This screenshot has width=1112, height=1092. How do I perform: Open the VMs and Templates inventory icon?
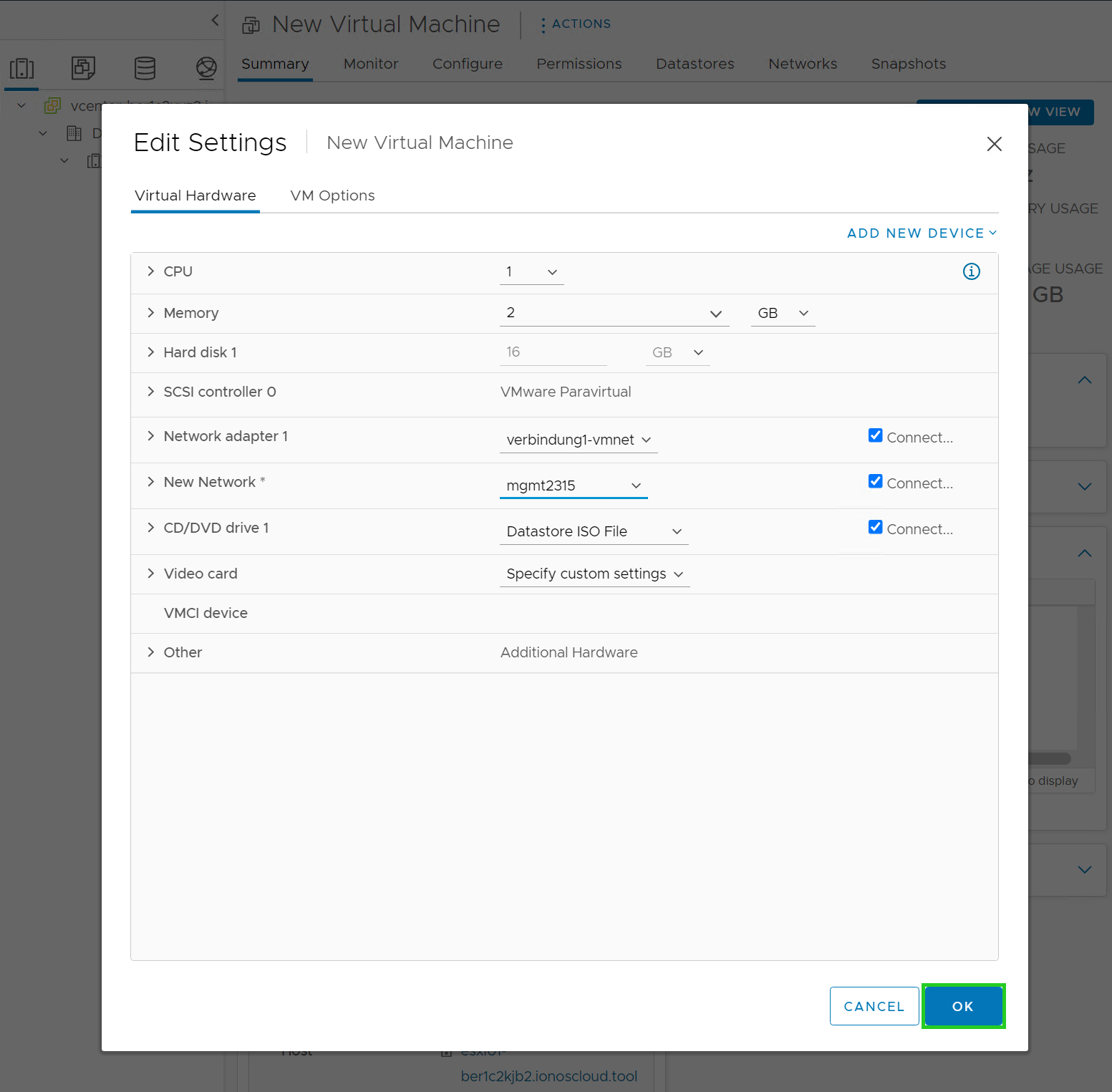[x=84, y=69]
